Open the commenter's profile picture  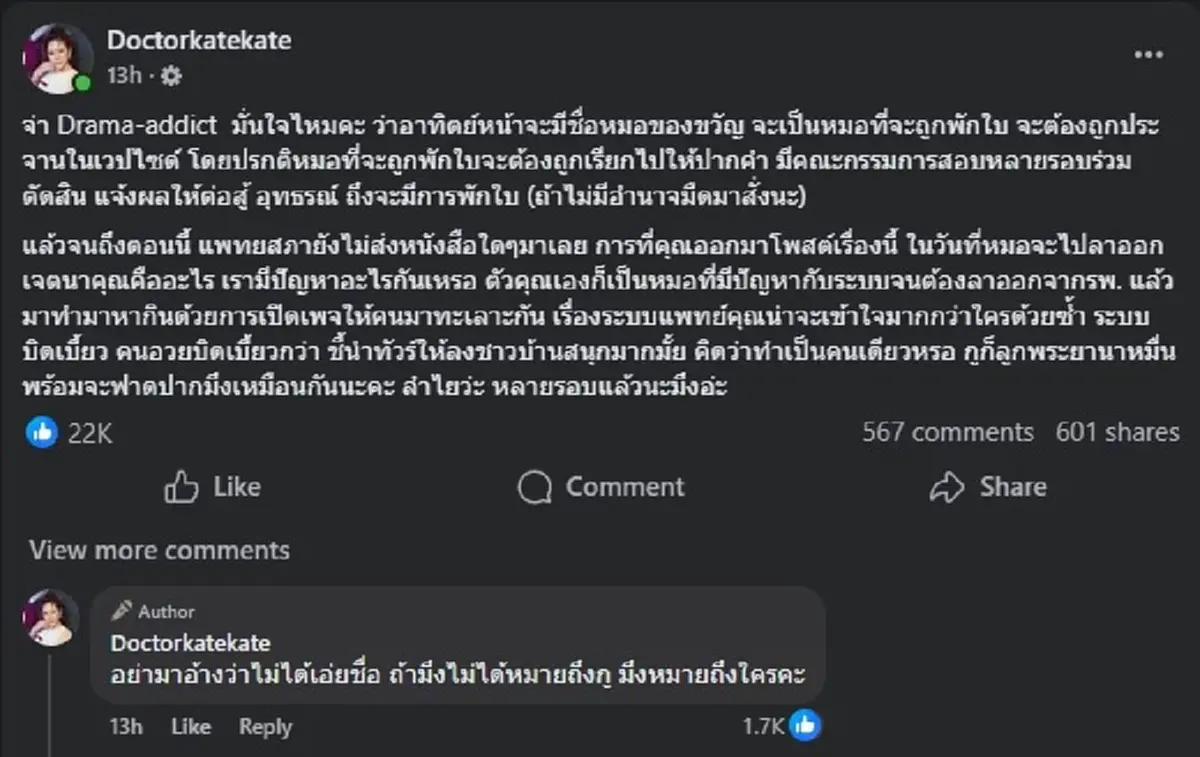pyautogui.click(x=49, y=619)
